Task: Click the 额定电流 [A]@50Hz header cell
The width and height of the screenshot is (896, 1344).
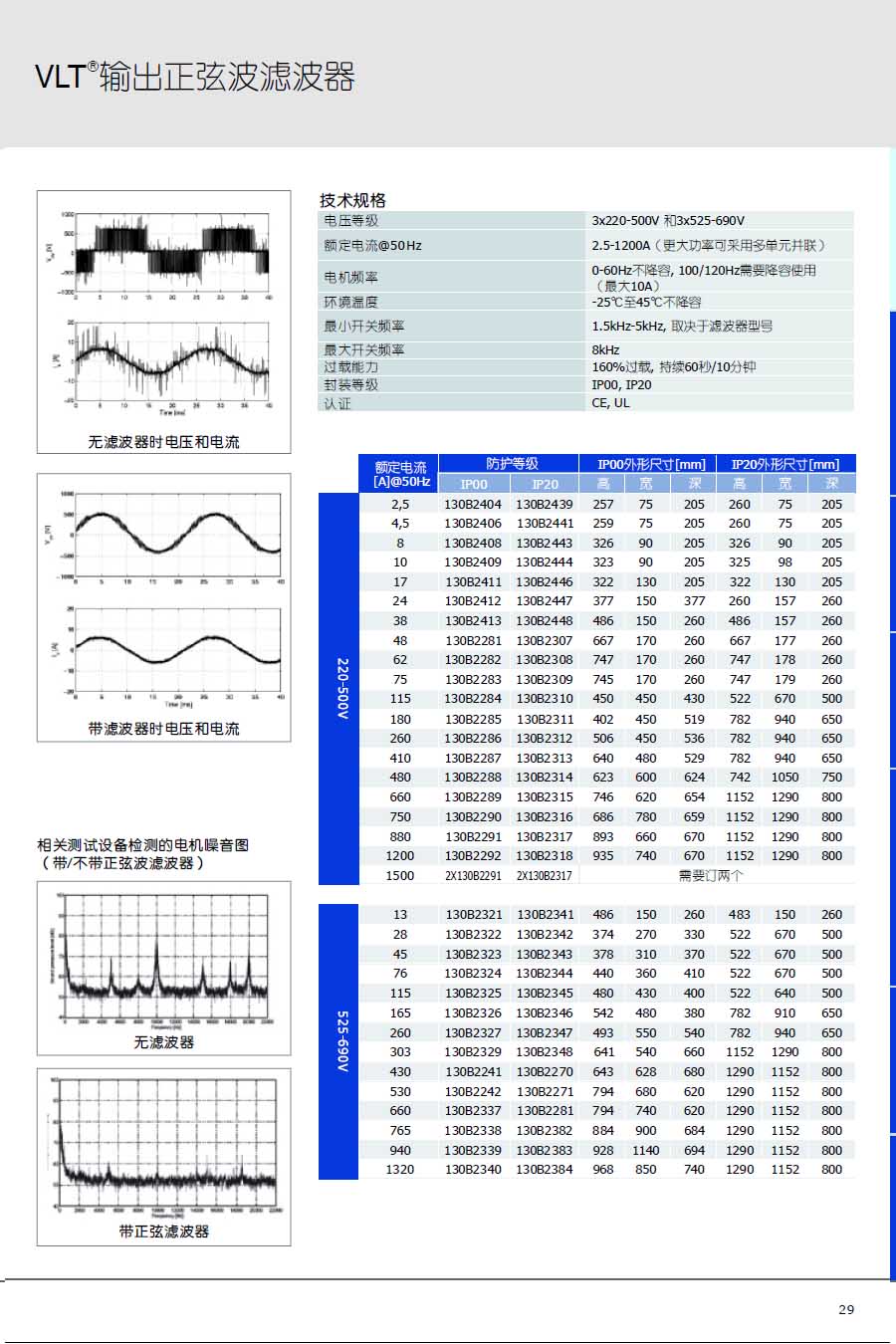Action: pos(400,474)
